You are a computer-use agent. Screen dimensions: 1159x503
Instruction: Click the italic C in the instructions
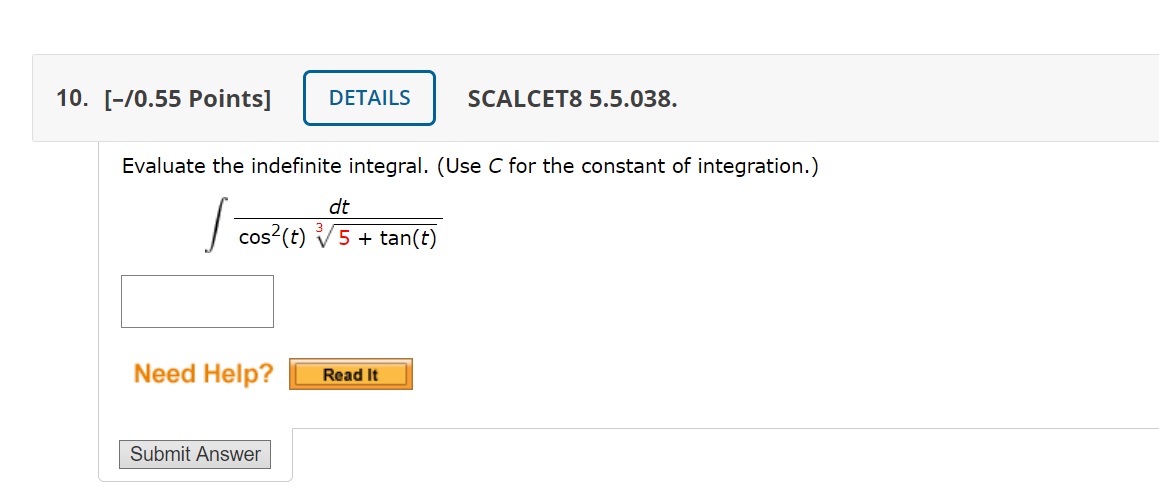[x=495, y=166]
